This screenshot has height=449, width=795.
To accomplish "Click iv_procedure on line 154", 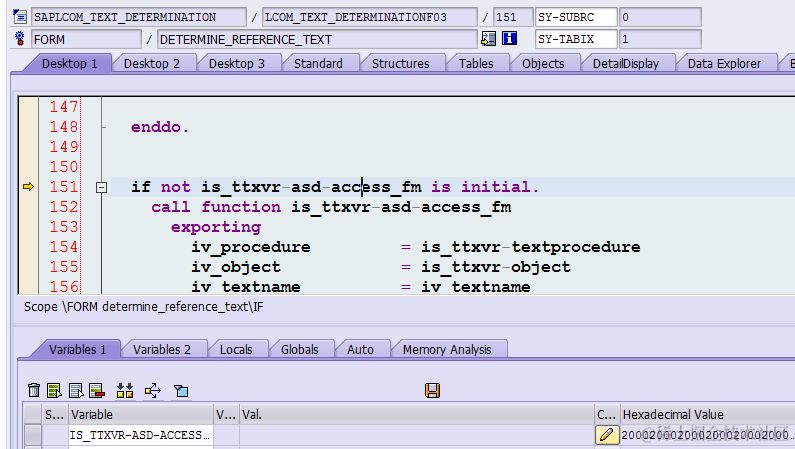I will (251, 247).
